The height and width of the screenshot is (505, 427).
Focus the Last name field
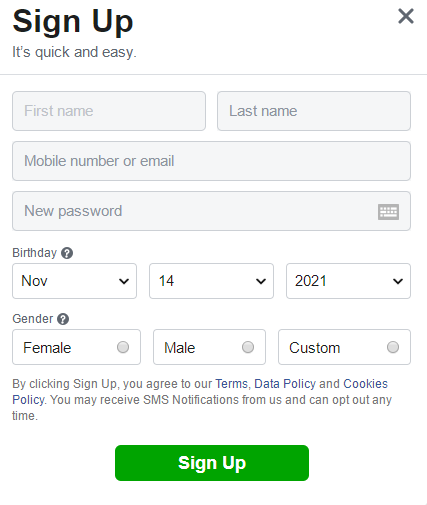click(314, 111)
